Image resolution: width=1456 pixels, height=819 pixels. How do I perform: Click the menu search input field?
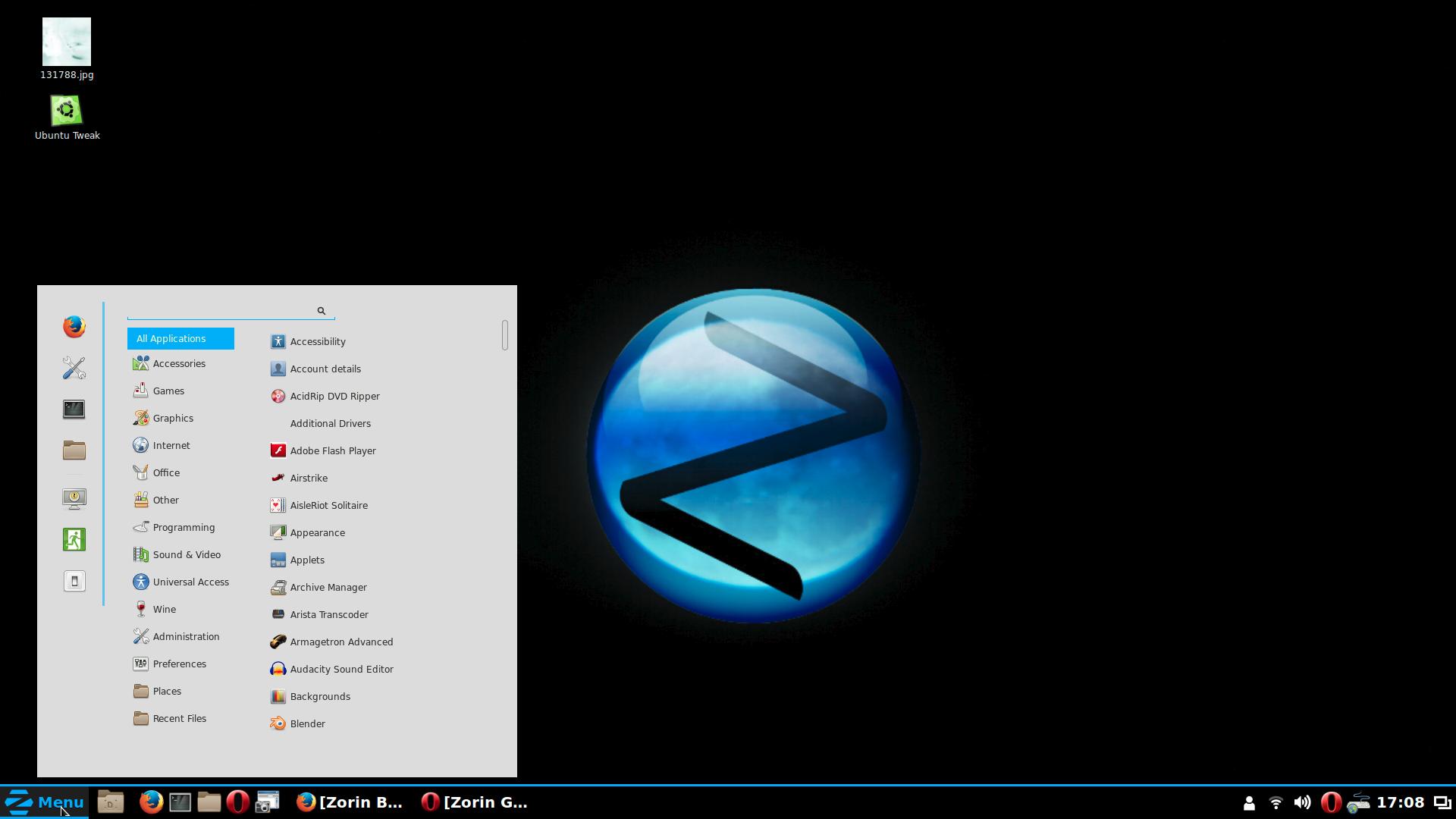(x=220, y=311)
